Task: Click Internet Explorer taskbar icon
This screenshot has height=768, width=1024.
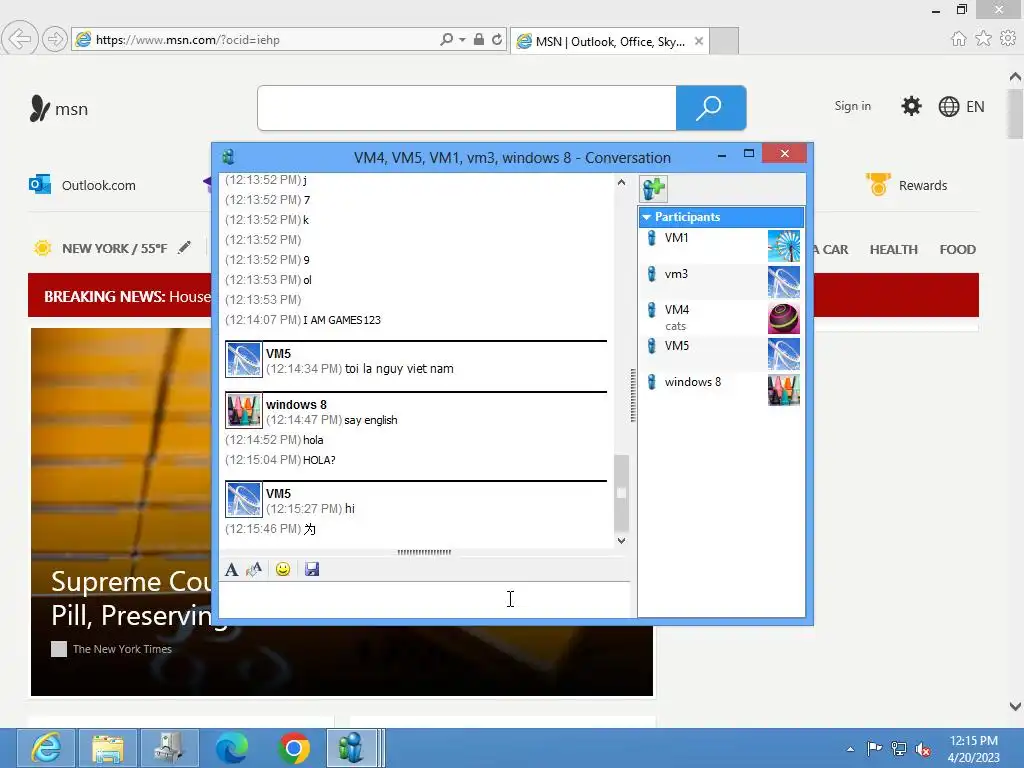Action: 46,748
